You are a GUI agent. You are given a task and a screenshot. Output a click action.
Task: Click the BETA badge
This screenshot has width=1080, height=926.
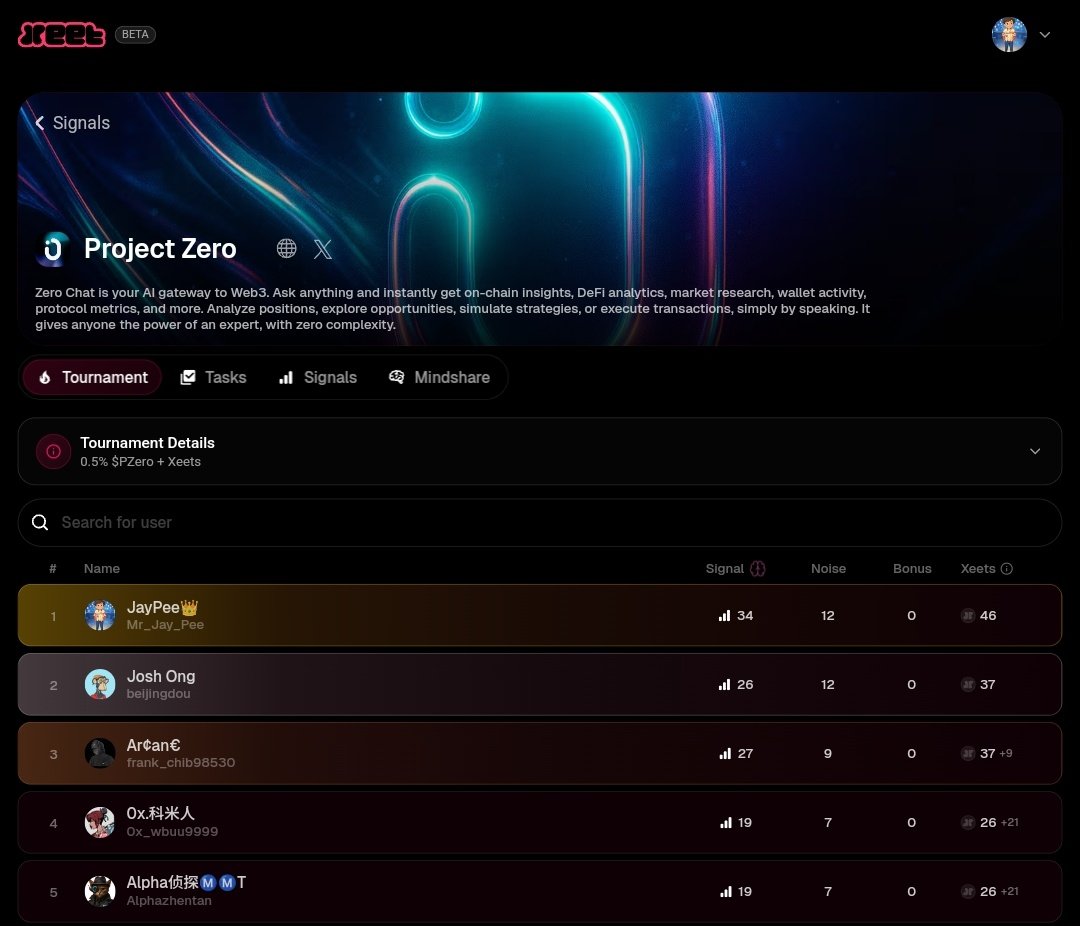click(135, 34)
